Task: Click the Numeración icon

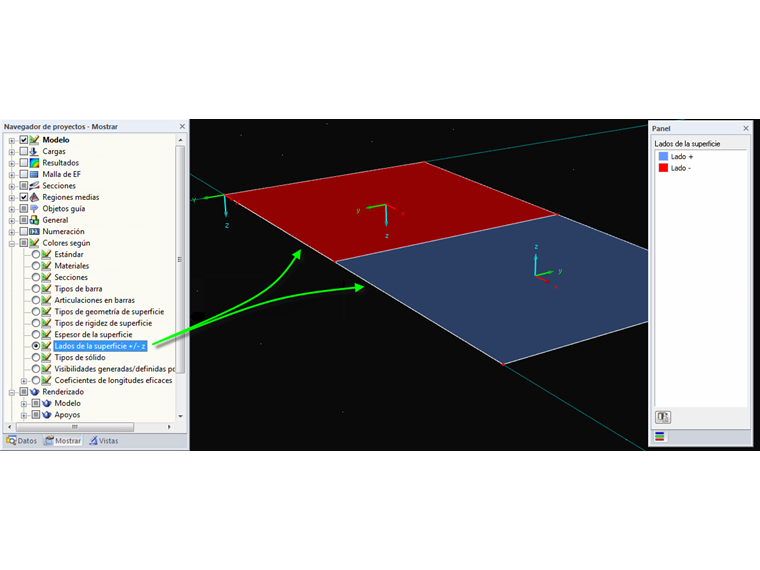Action: click(34, 232)
